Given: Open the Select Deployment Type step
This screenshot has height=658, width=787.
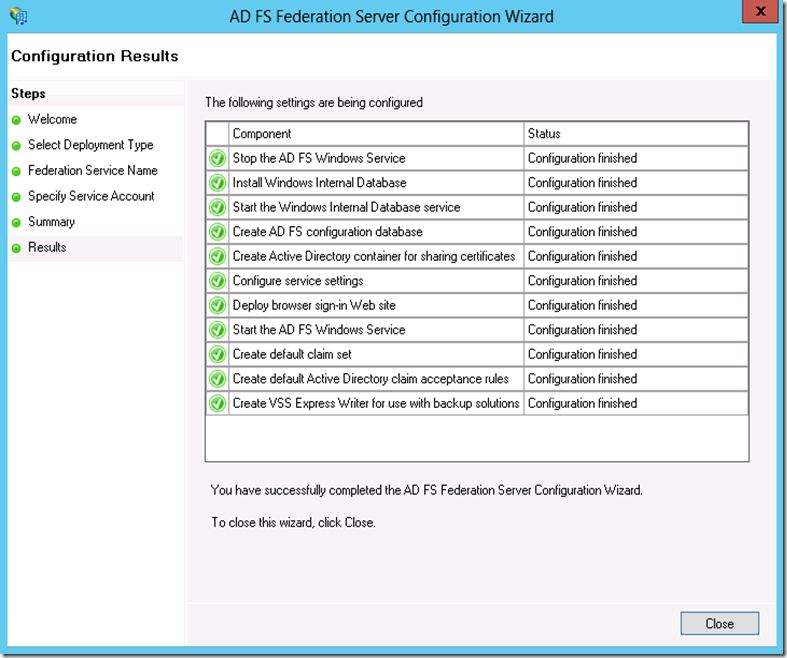Looking at the screenshot, I should point(90,145).
